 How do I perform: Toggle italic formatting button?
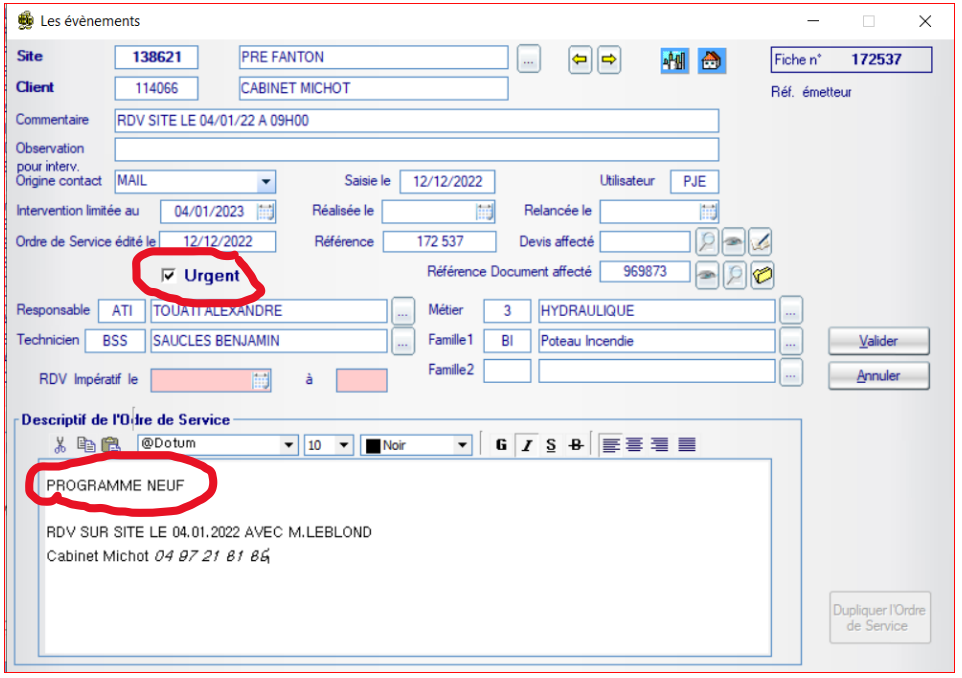526,445
